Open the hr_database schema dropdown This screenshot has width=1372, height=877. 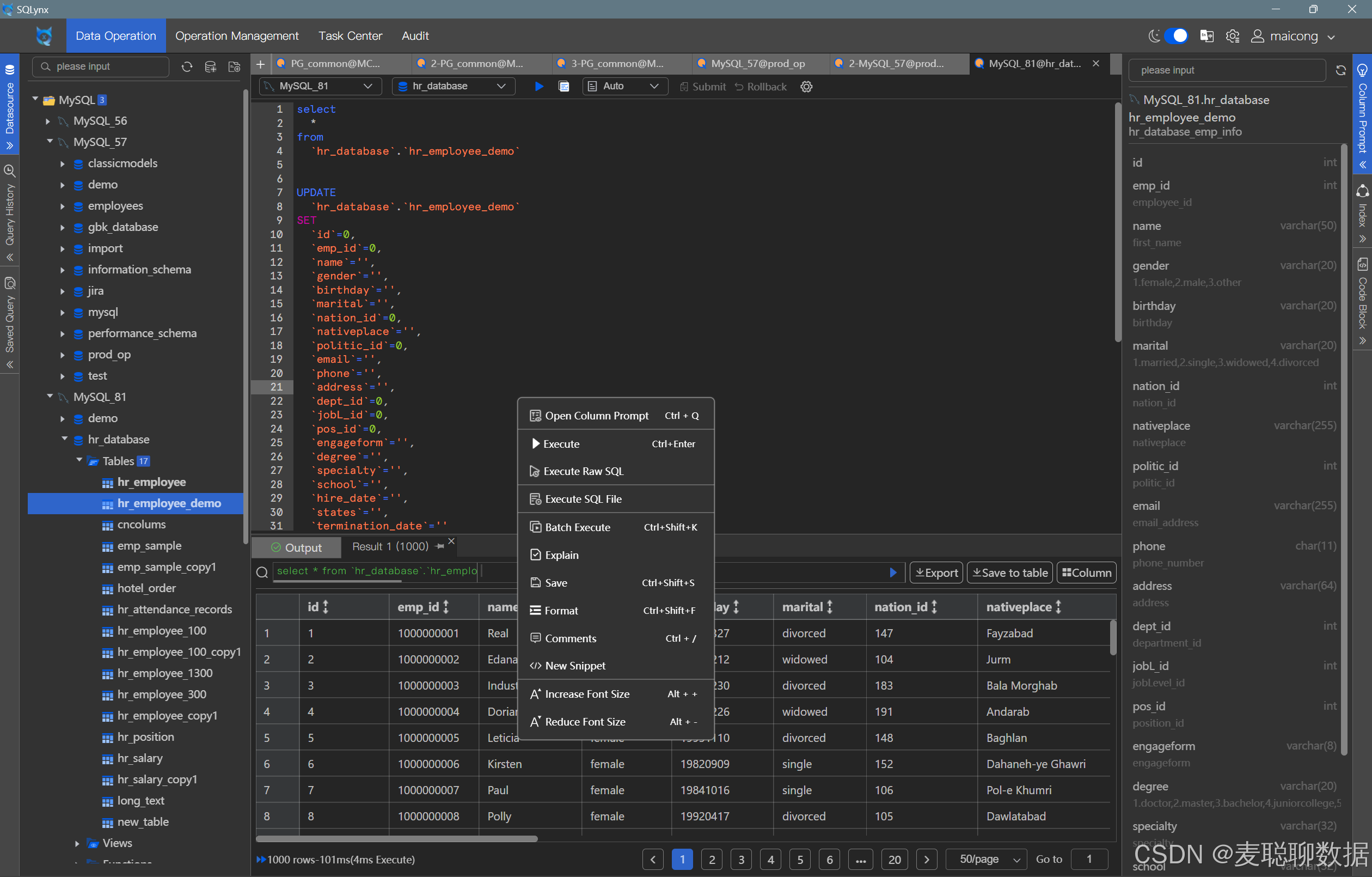[453, 86]
